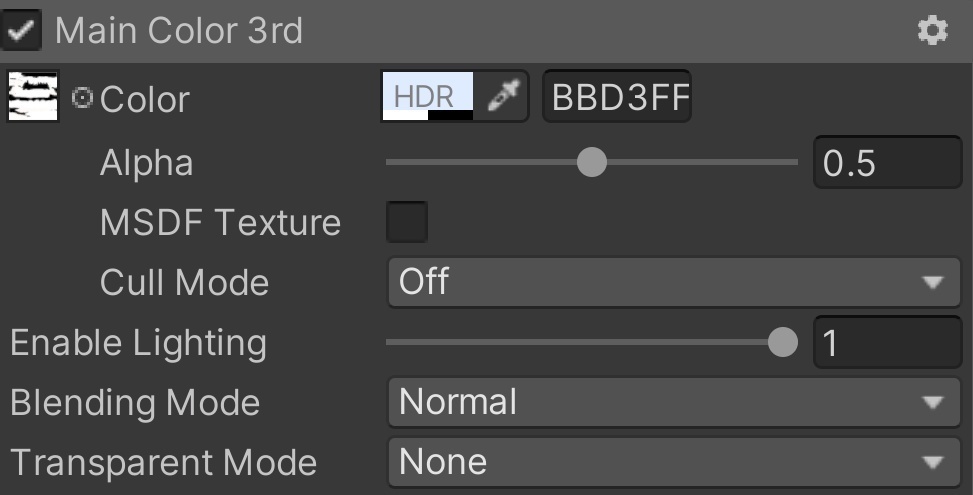Screen dimensions: 973x495
Task: Click the texture object picker circle icon
Action: [x=83, y=97]
